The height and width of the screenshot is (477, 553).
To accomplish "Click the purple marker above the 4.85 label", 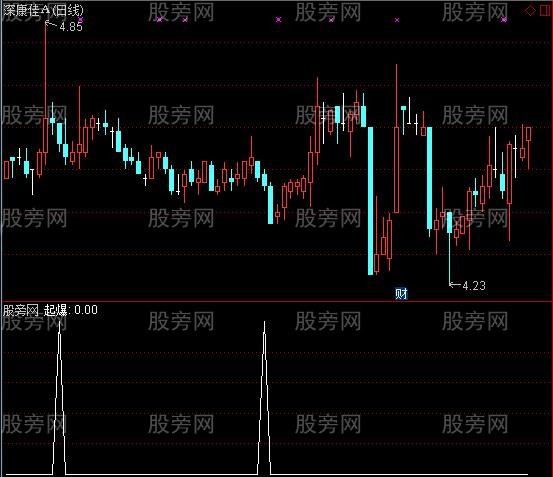I will [81, 19].
